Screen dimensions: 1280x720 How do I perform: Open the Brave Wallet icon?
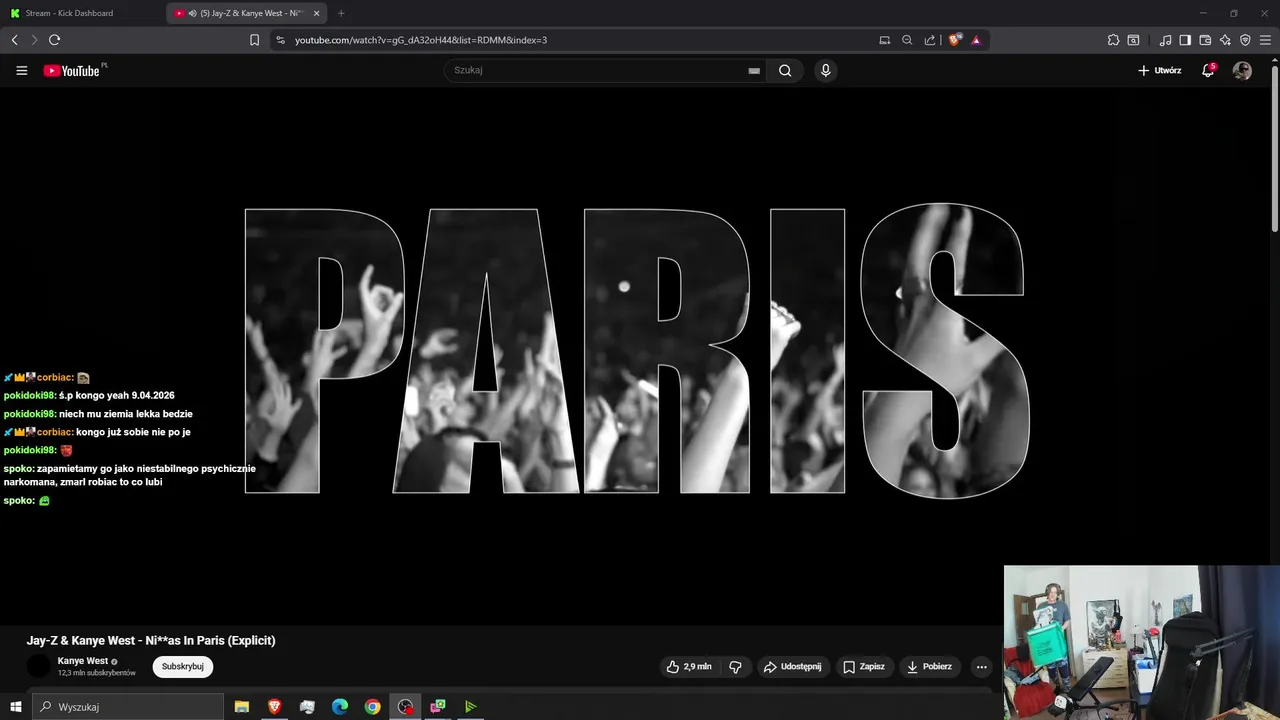(1205, 40)
